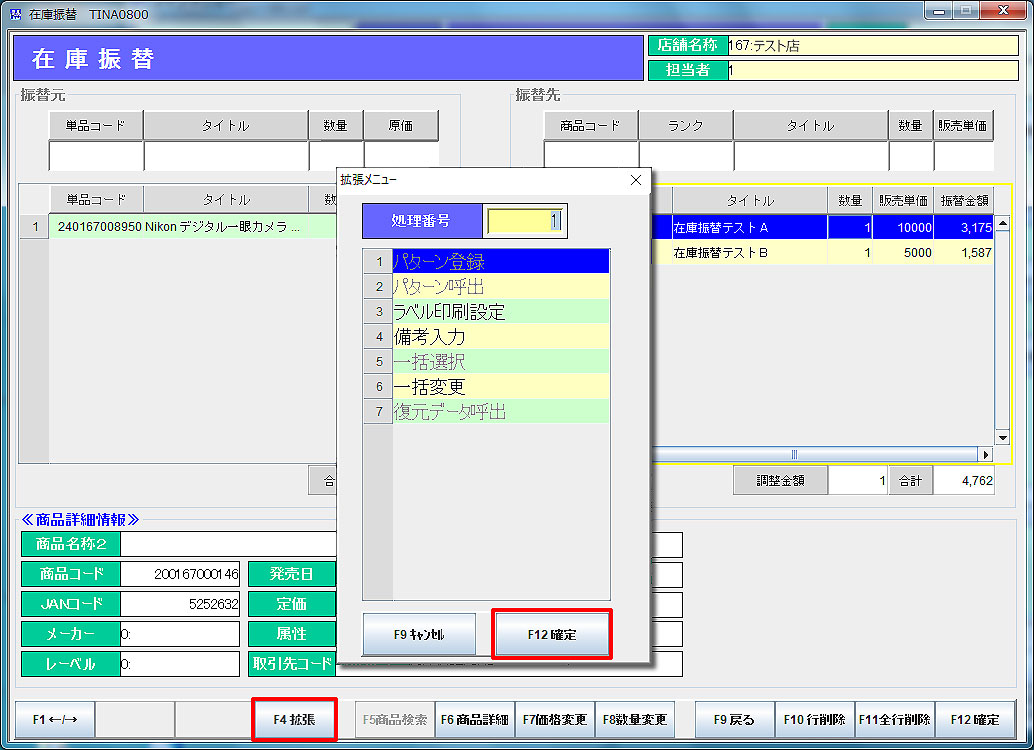This screenshot has height=750, width=1034.
Task: Click the 処理番号 input field
Action: pyautogui.click(x=525, y=221)
